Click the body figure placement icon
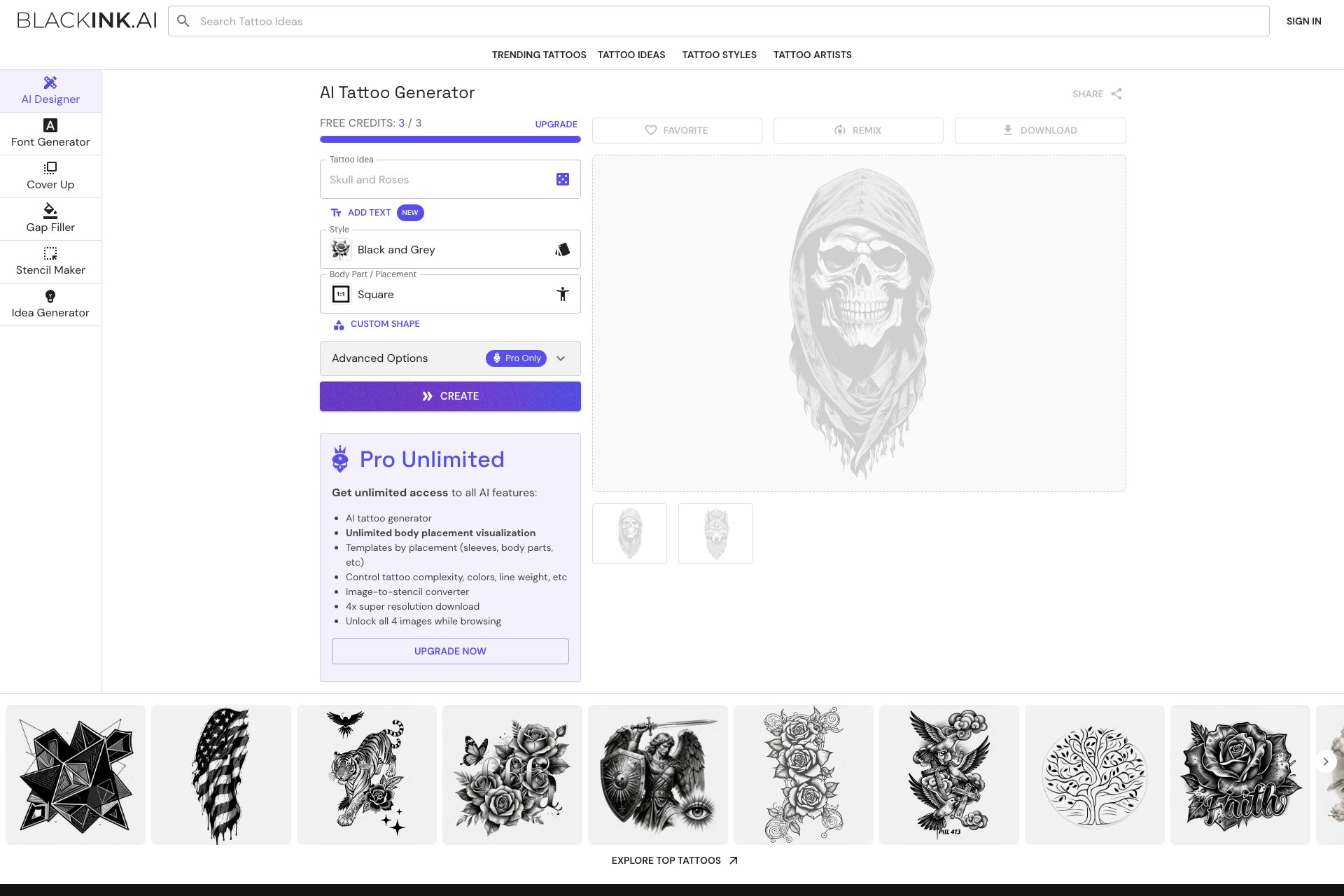Viewport: 1344px width, 896px height. pyautogui.click(x=562, y=295)
